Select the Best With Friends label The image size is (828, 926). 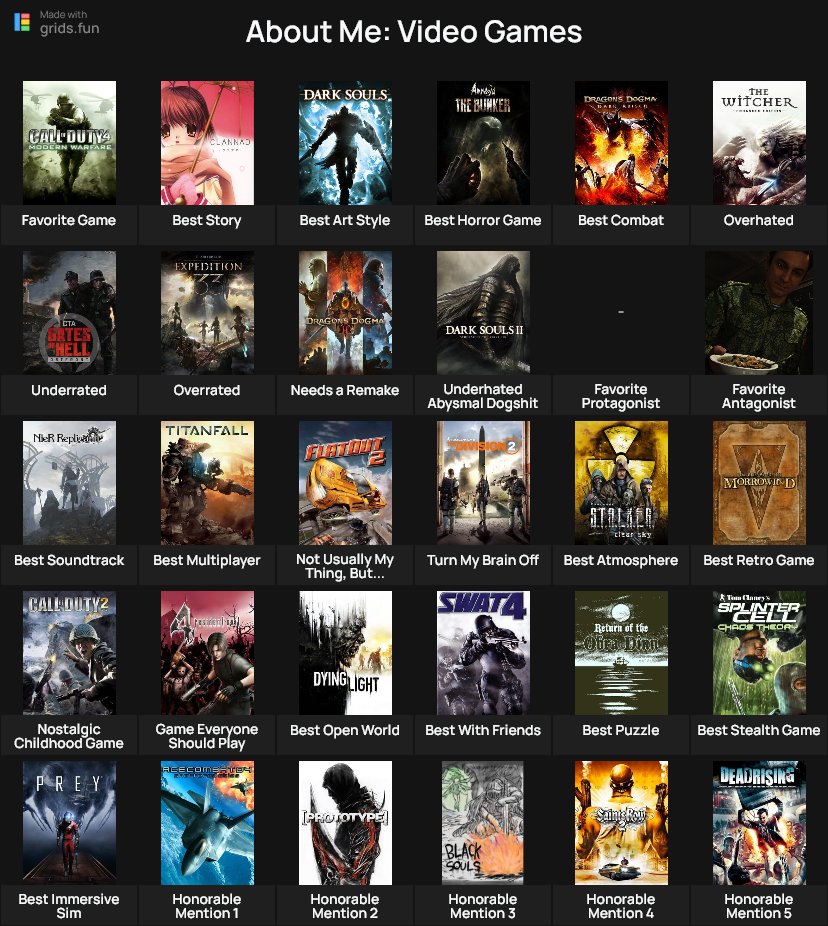pos(483,731)
